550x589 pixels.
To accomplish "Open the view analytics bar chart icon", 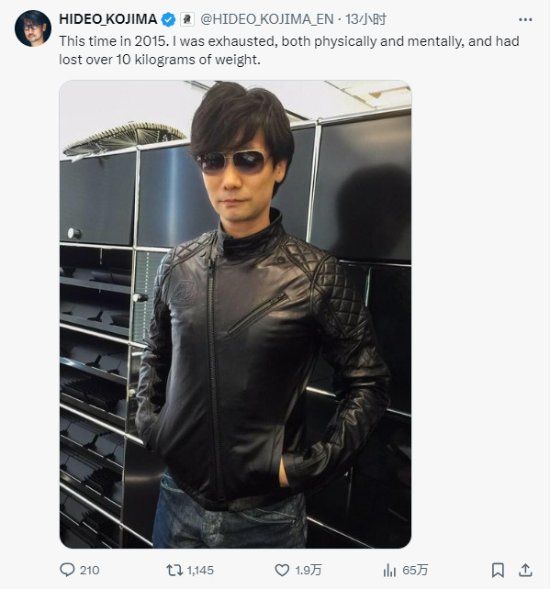I will [x=390, y=570].
